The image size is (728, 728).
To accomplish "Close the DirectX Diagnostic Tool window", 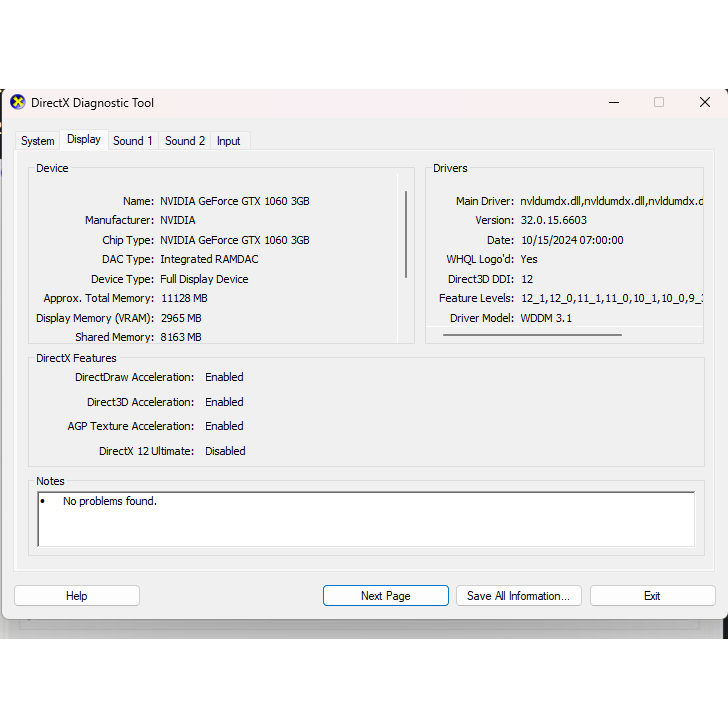I will (x=705, y=102).
